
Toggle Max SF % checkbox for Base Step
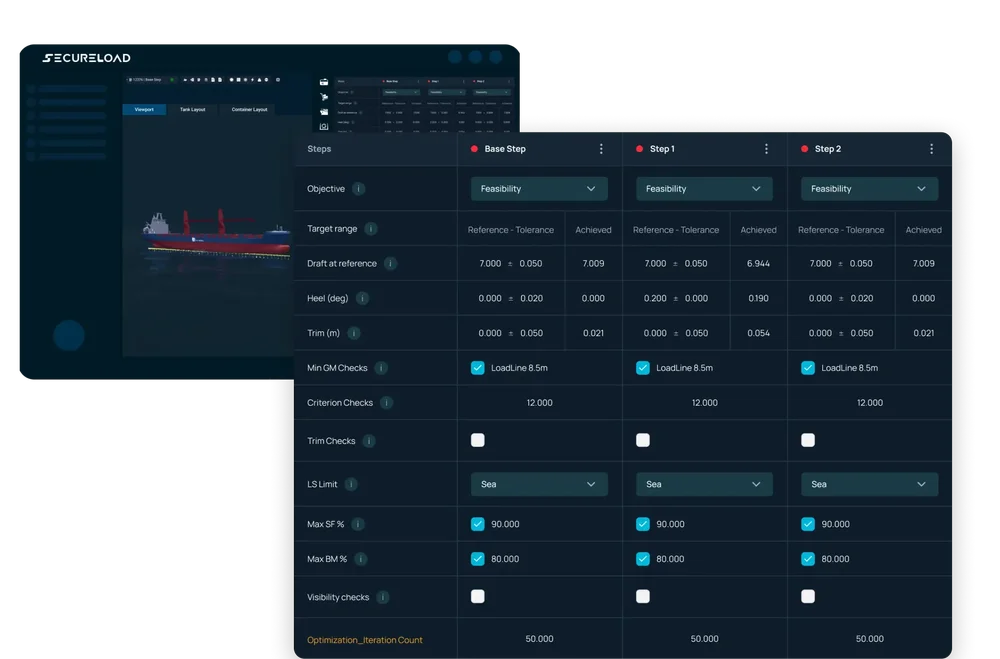tap(478, 524)
